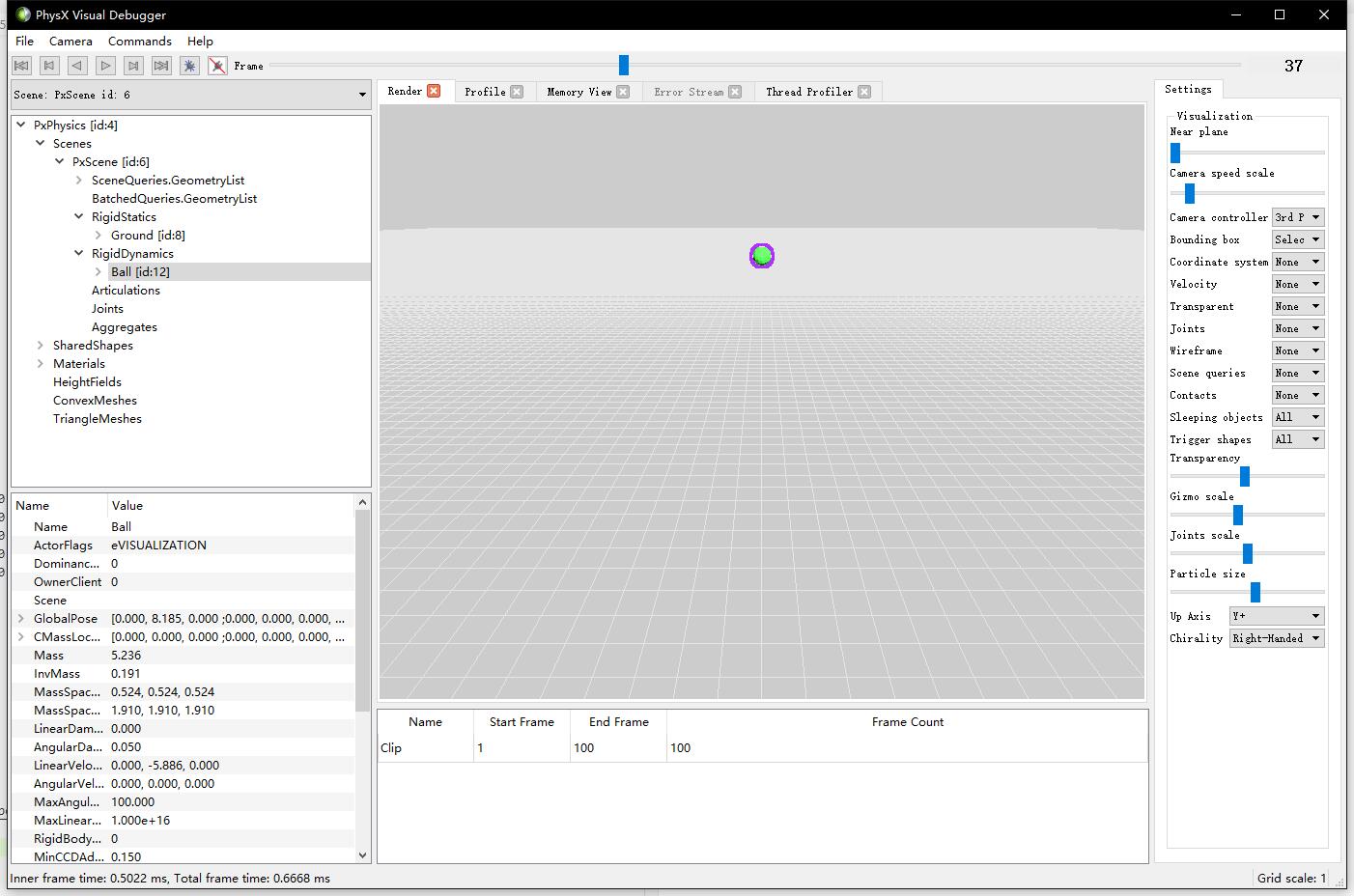Click the Value column header in properties
The height and width of the screenshot is (896, 1354).
pos(231,505)
